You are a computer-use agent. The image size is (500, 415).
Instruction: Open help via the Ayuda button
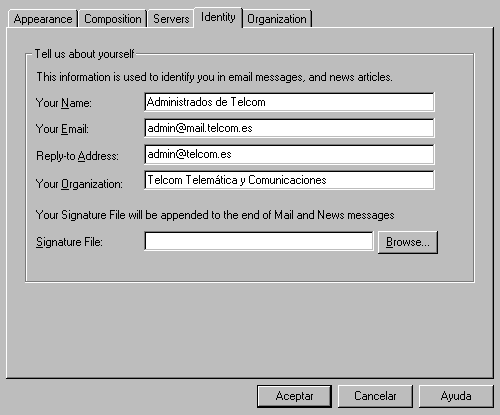click(x=456, y=396)
